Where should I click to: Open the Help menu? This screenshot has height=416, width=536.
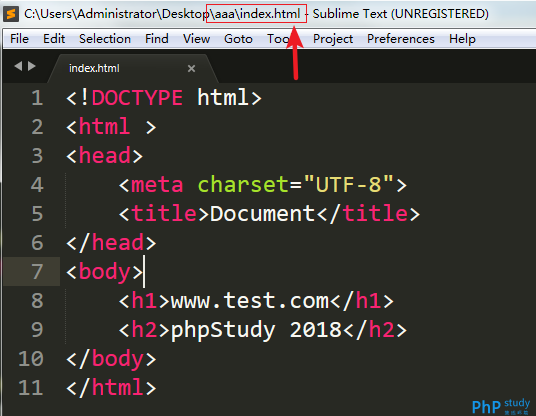coord(462,39)
